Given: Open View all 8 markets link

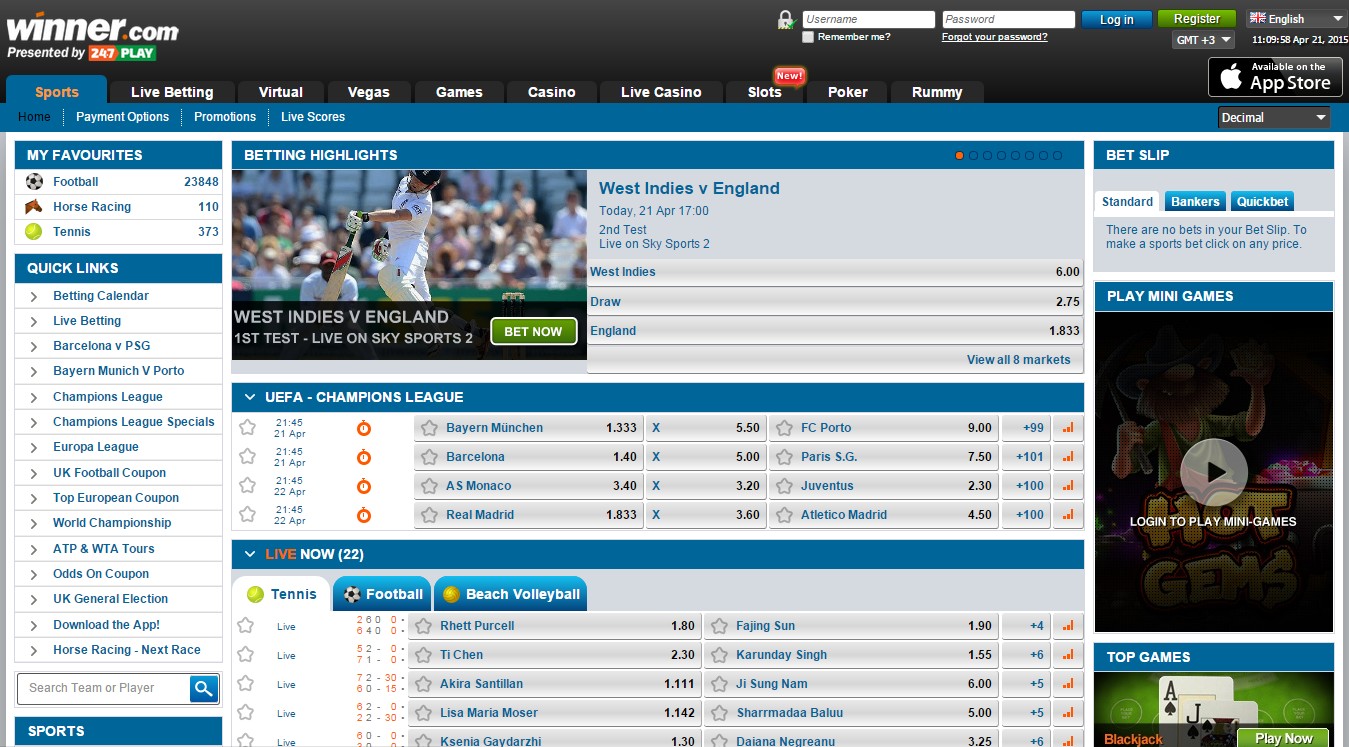Looking at the screenshot, I should tap(1018, 360).
